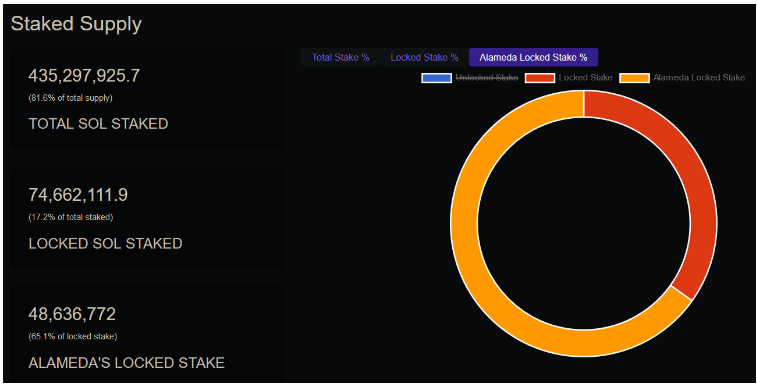Click the 81.6% of total supply text
This screenshot has height=384, width=757.
(x=70, y=98)
